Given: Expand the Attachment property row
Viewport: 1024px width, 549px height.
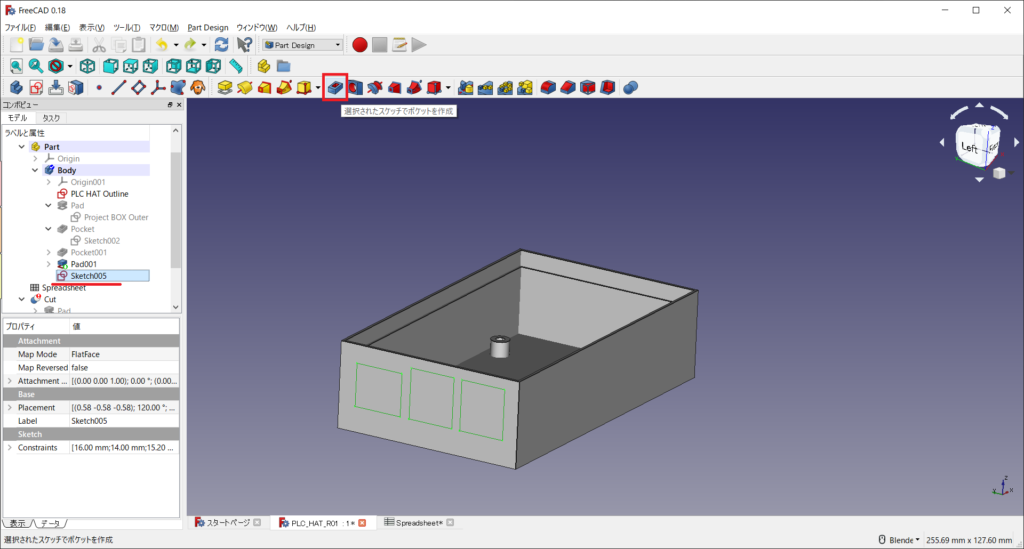Looking at the screenshot, I should [x=10, y=381].
